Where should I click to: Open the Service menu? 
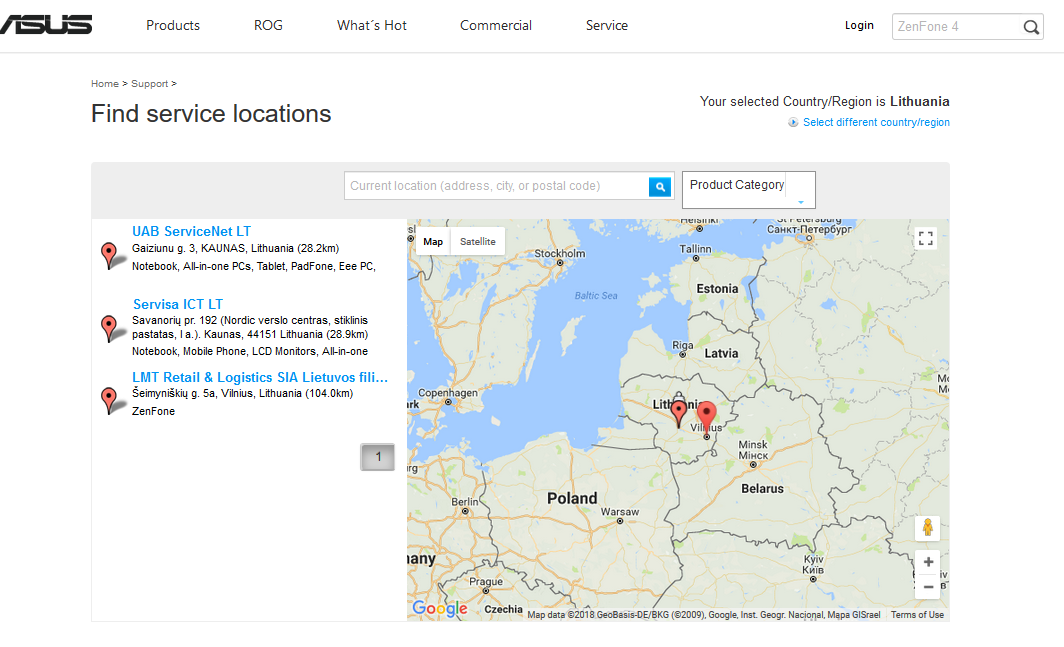click(x=607, y=26)
